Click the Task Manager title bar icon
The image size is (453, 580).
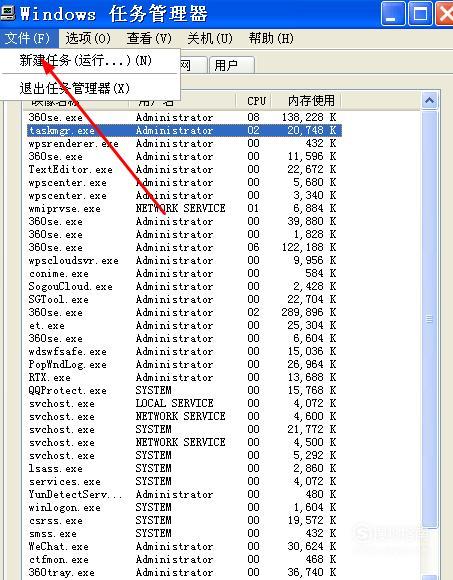8,12
